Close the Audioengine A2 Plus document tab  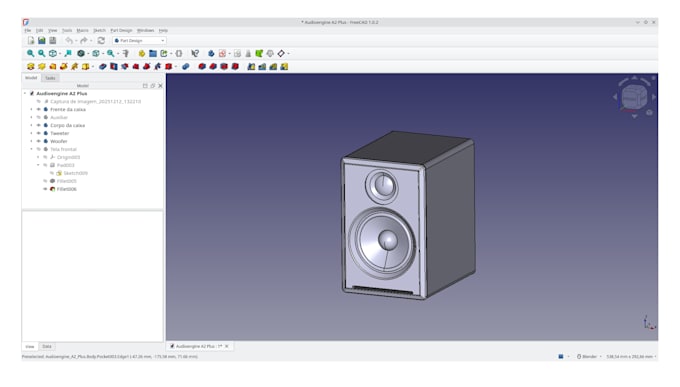[x=227, y=346]
